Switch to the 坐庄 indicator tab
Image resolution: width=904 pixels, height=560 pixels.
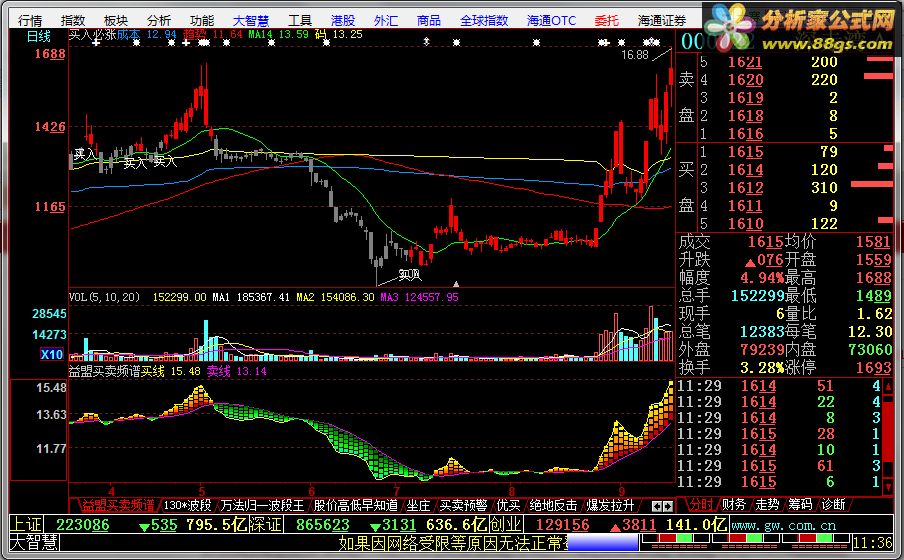pyautogui.click(x=418, y=506)
